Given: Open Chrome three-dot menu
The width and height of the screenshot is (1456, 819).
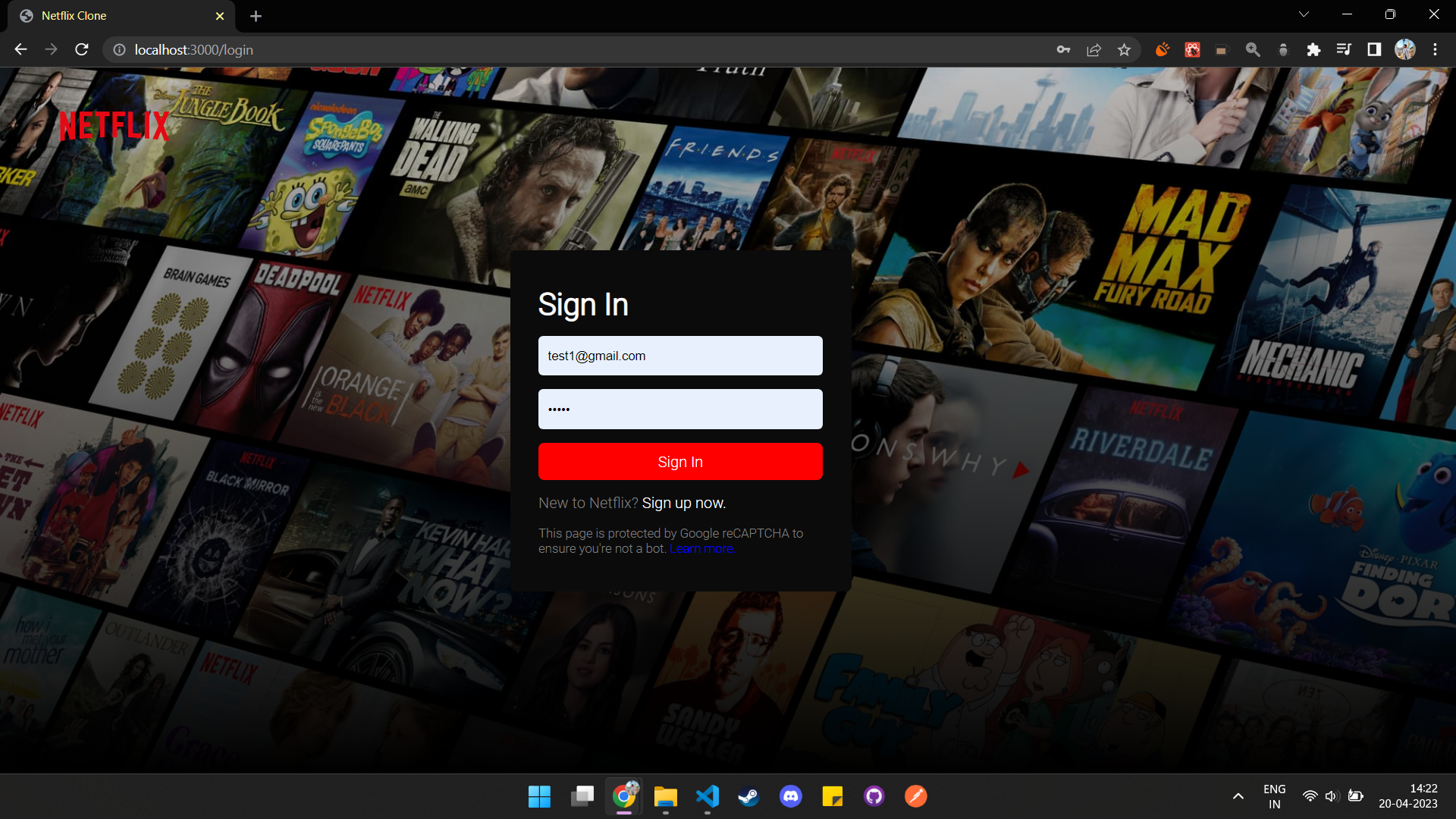Looking at the screenshot, I should click(x=1435, y=49).
